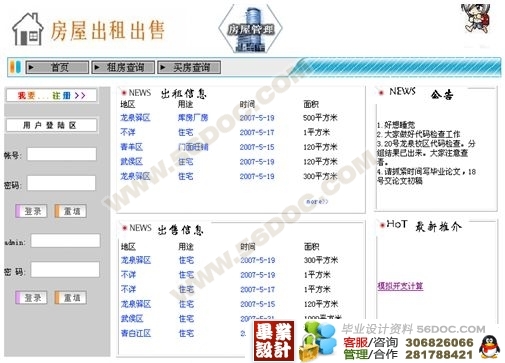Open the 租房查询 navigation tab
The image size is (505, 363).
(x=123, y=67)
